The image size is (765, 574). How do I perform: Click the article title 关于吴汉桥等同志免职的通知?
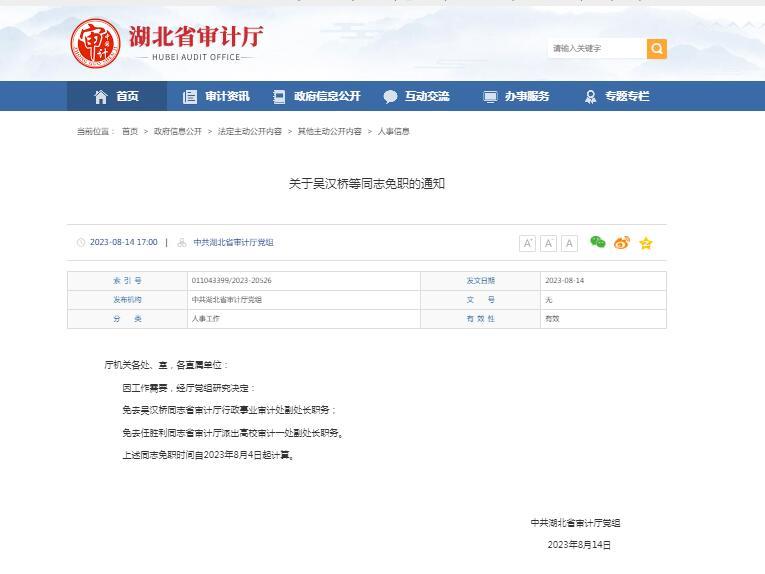pyautogui.click(x=366, y=184)
